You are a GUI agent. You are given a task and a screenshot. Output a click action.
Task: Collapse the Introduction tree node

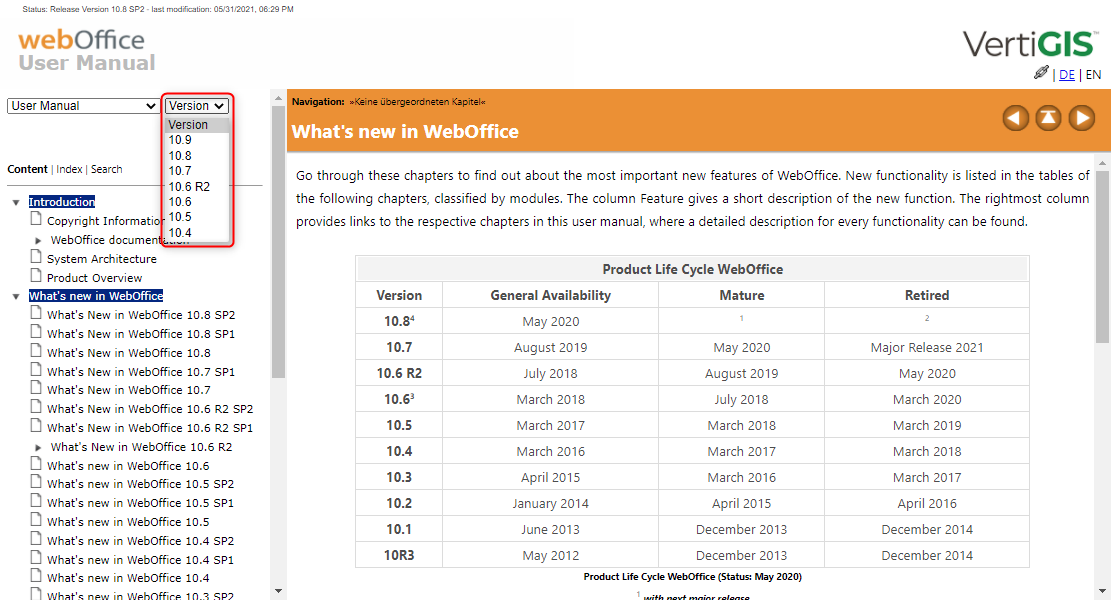(x=16, y=203)
